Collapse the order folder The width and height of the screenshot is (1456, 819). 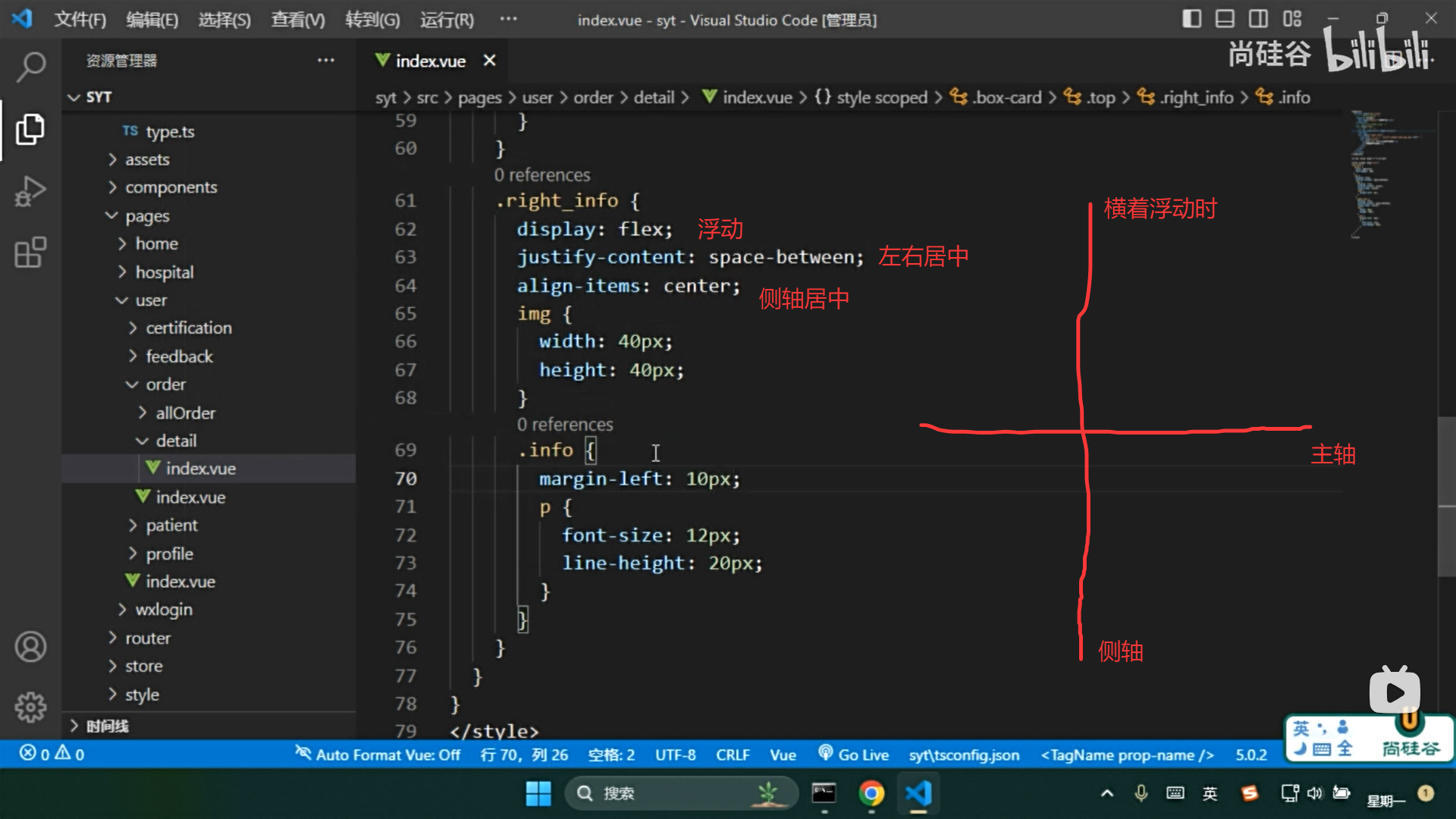[x=165, y=384]
